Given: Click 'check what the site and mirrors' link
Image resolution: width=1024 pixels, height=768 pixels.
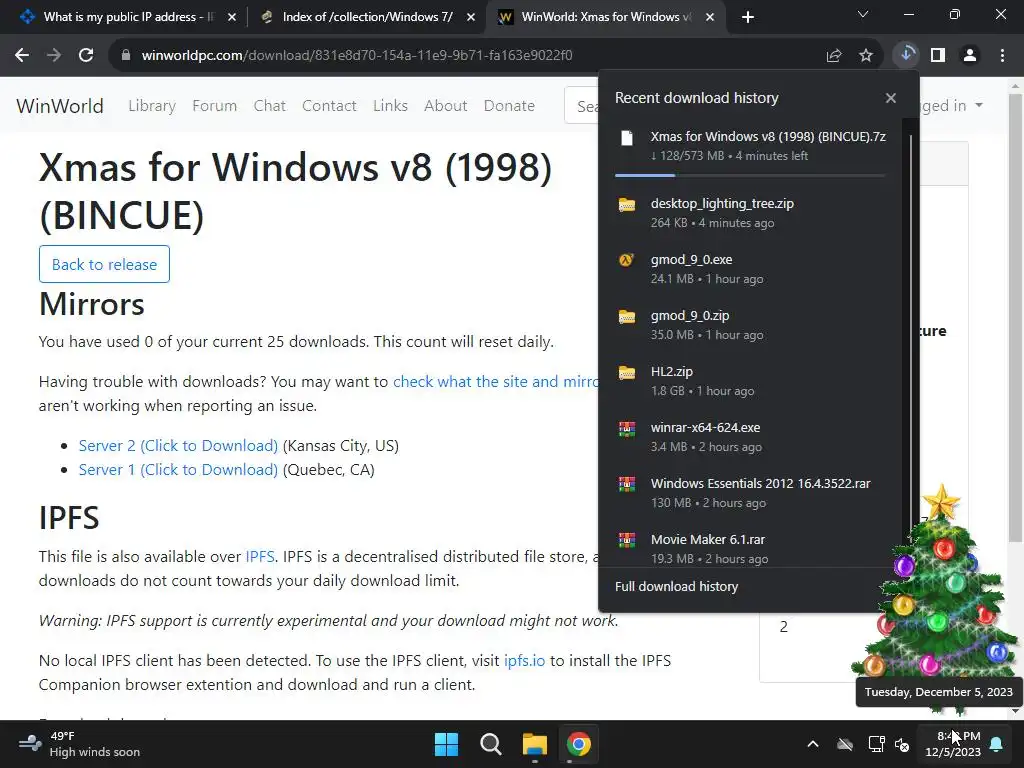Looking at the screenshot, I should 495,381.
